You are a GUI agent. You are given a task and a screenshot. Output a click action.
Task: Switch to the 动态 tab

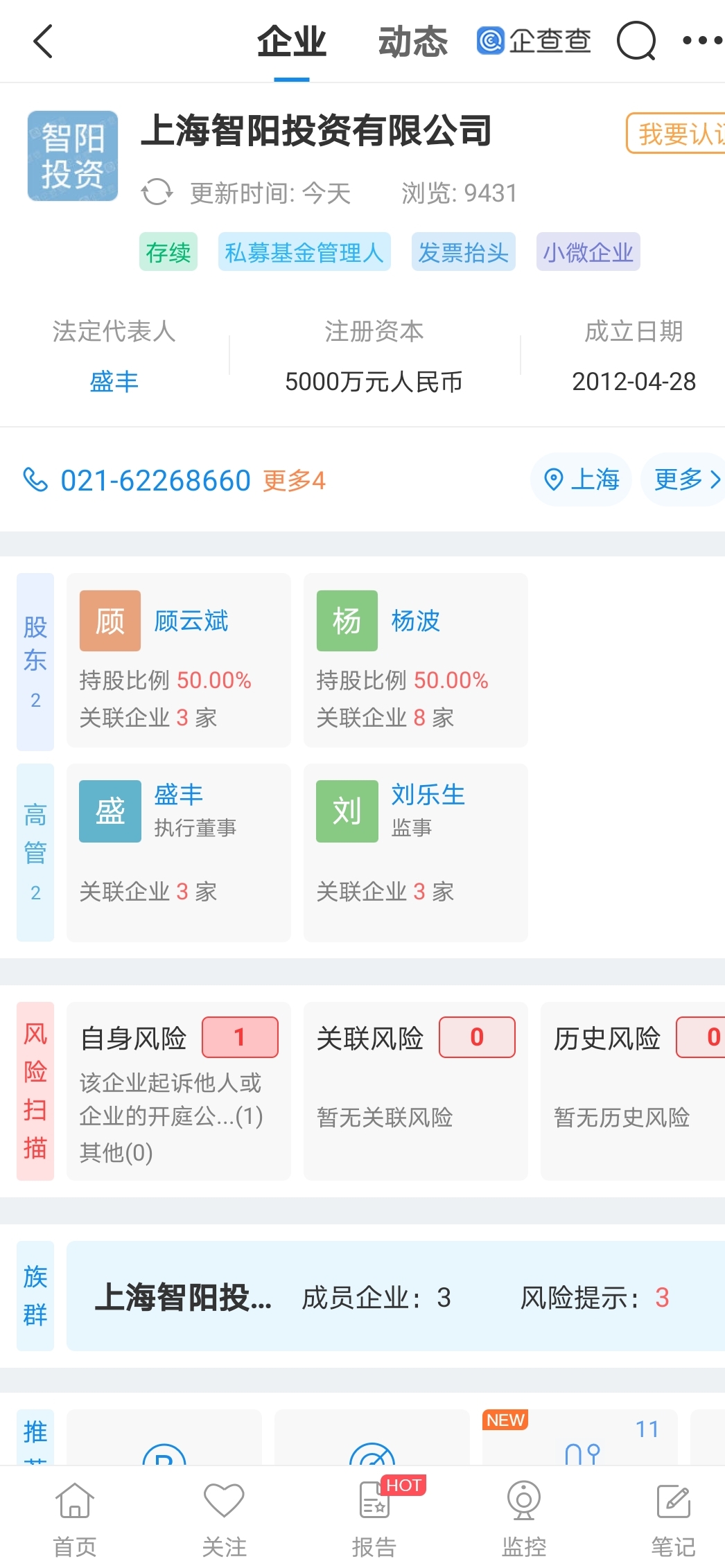(x=413, y=42)
